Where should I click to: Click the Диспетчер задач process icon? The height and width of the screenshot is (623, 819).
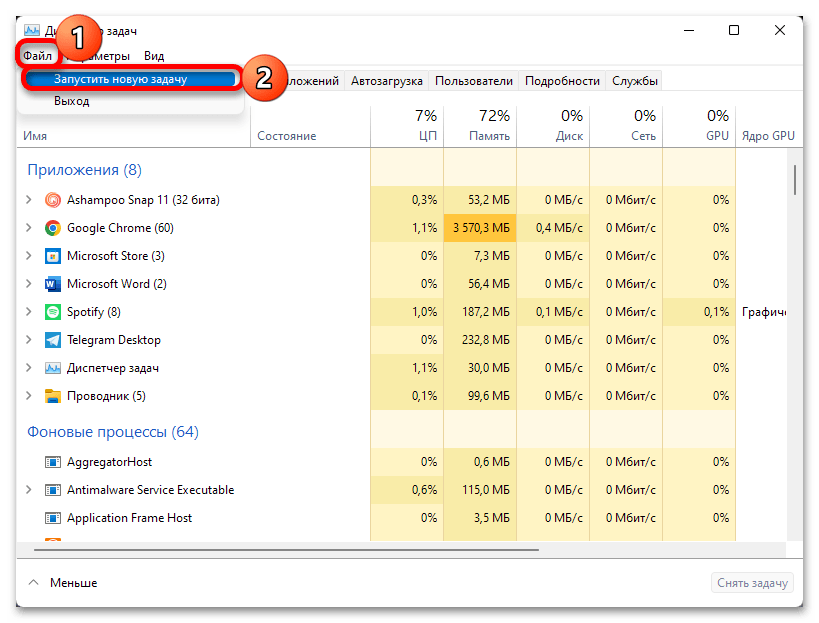point(52,368)
